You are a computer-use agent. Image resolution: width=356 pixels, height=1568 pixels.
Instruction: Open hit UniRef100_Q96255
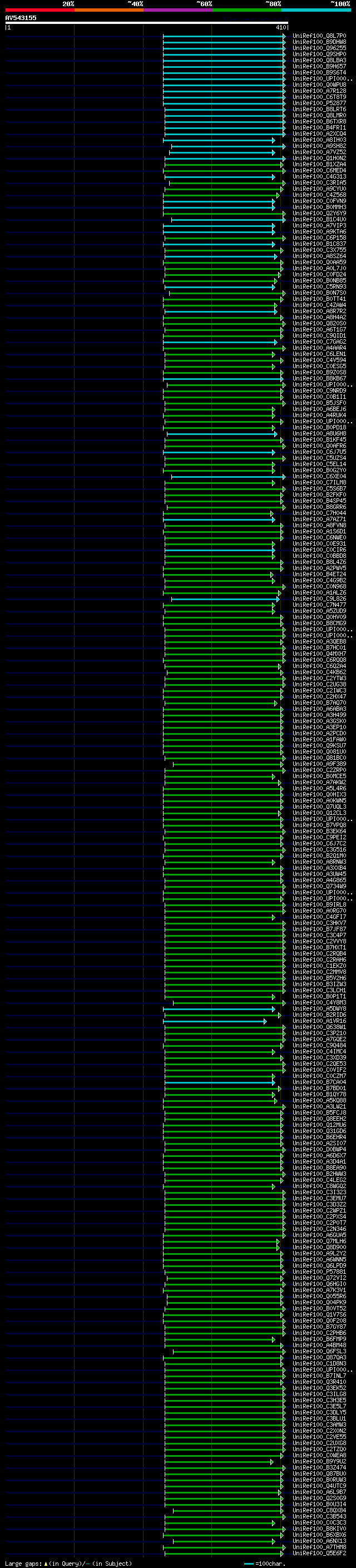click(x=319, y=48)
